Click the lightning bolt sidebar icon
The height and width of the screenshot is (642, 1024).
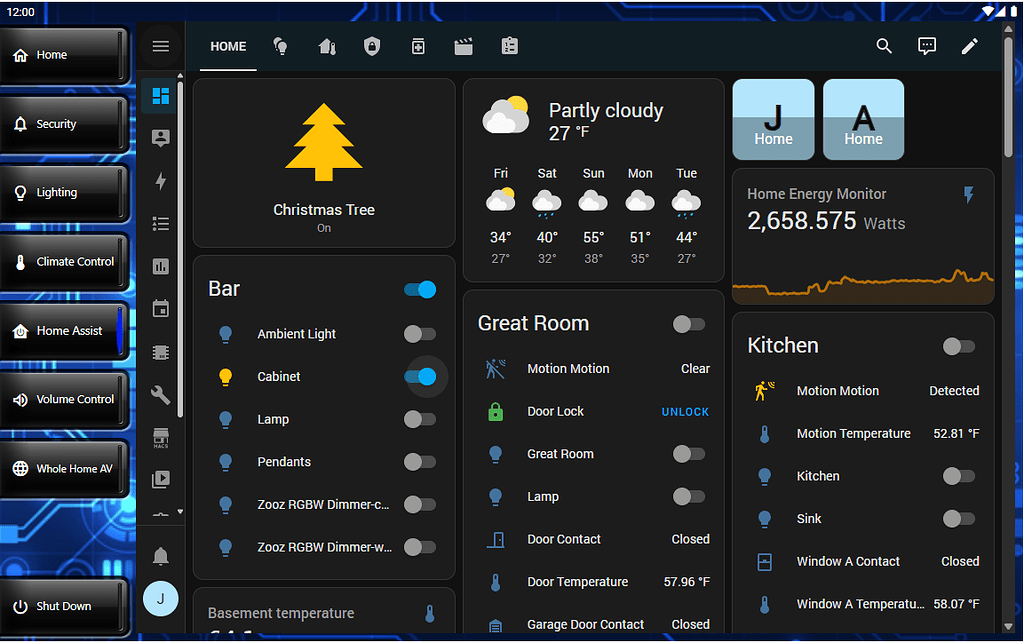coord(160,180)
